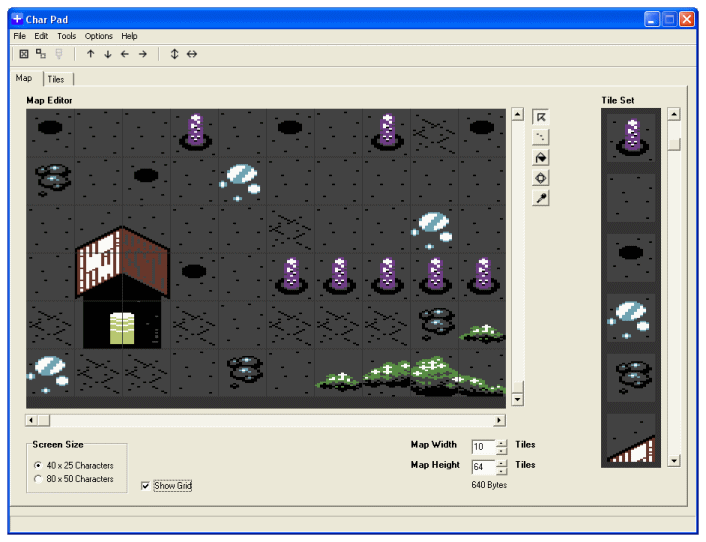Select the flood fill bucket tool
706x542 pixels.
pos(540,158)
